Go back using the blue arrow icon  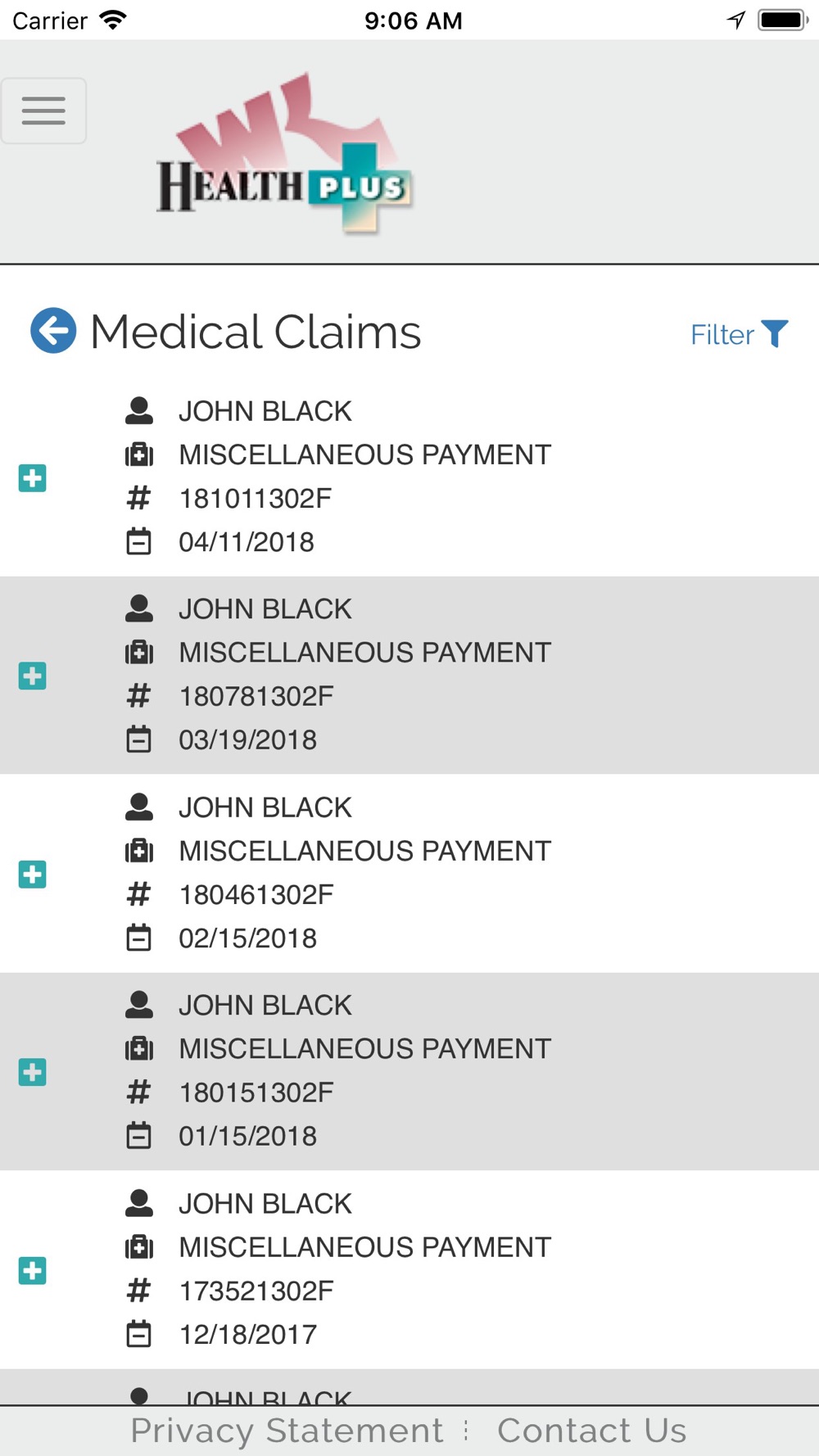53,331
